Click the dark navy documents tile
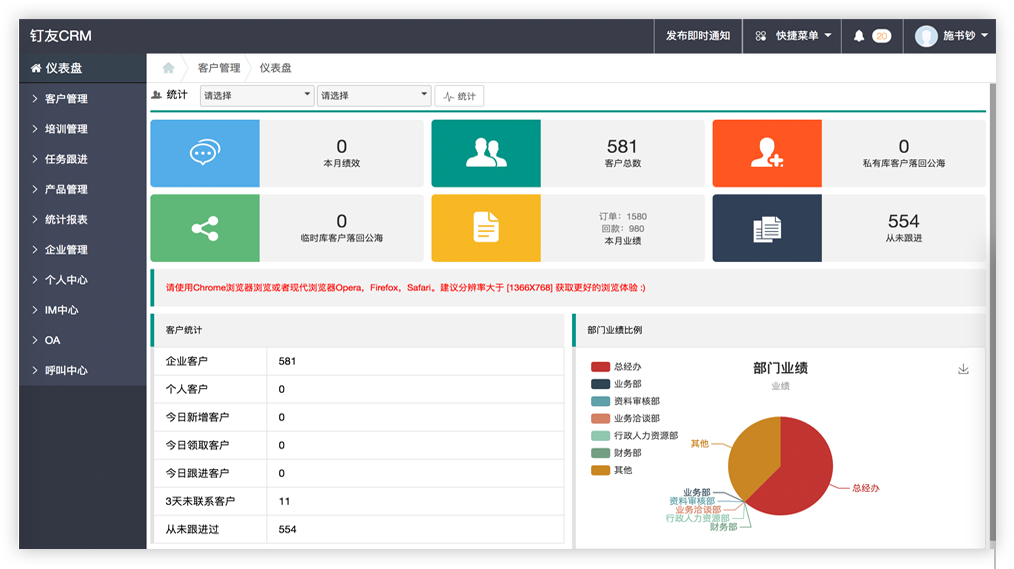The width and height of the screenshot is (1014, 569). pos(767,228)
